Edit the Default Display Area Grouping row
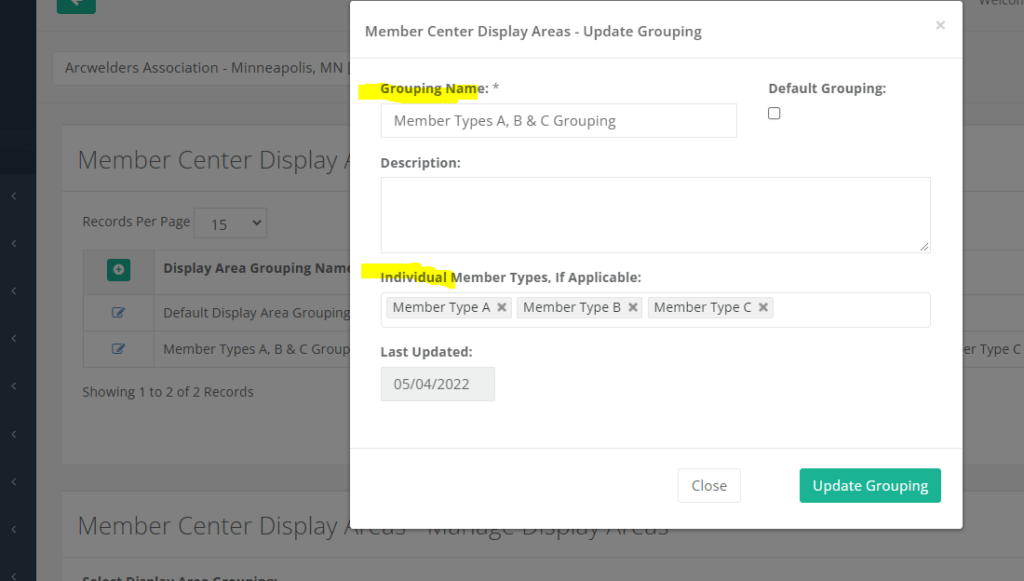 point(119,313)
